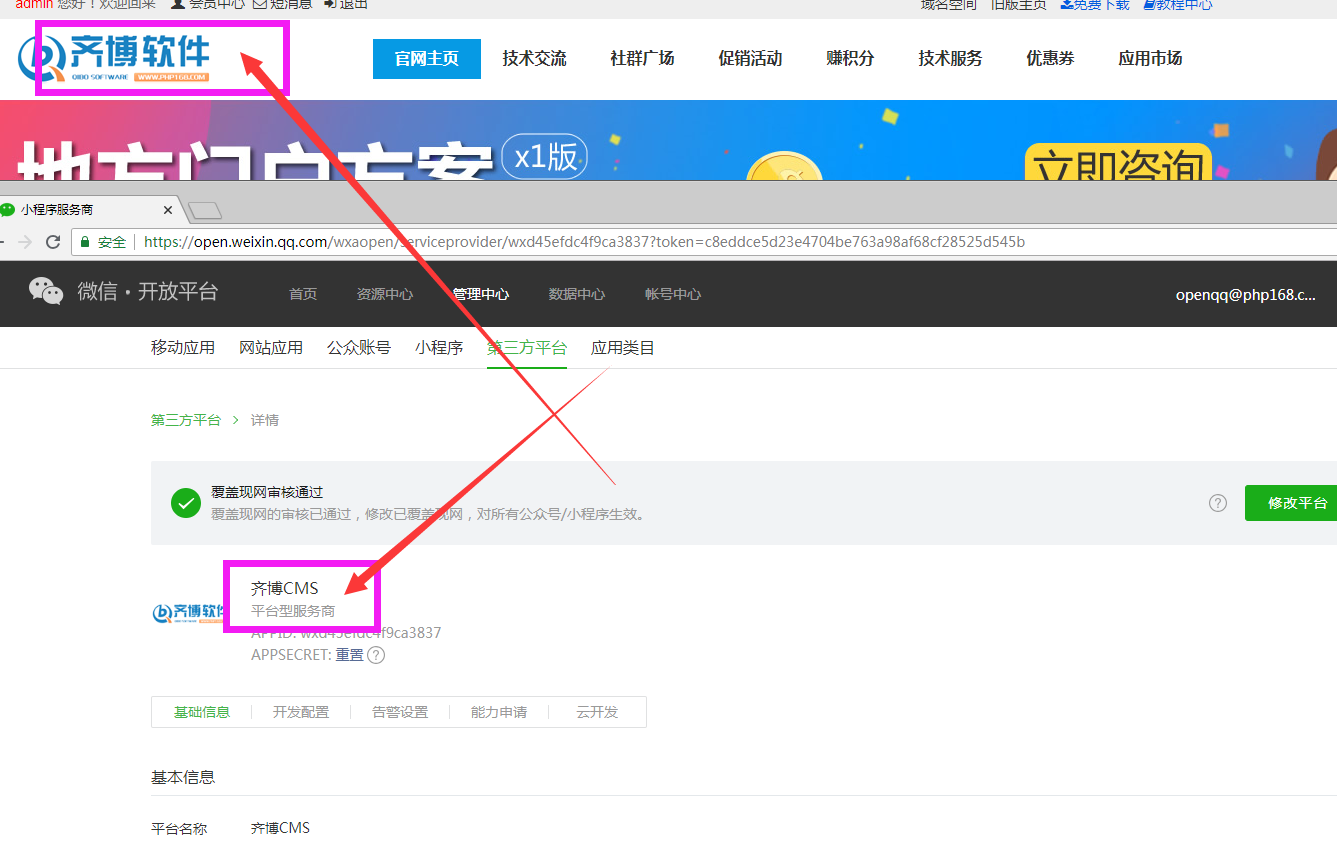
Task: Switch to the 开发配置 tab
Action: click(301, 712)
